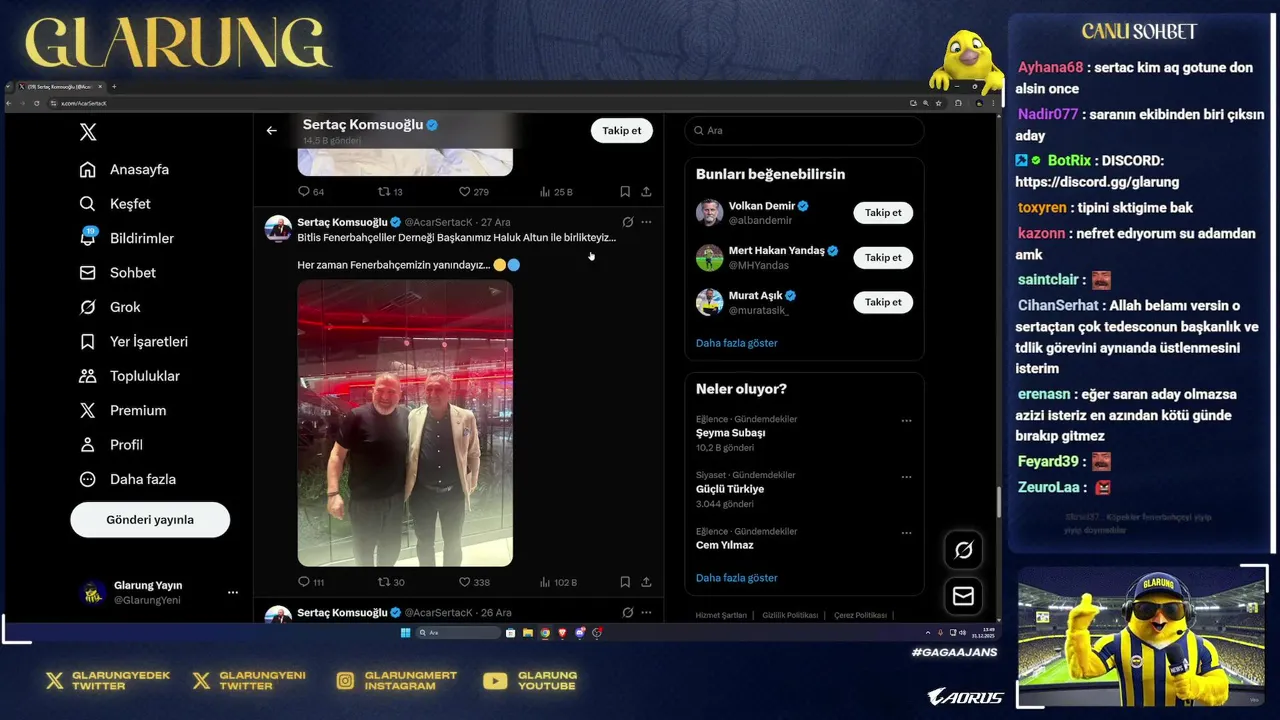Open Sertaç Komsuoğlu avatar on 27 Ara post
This screenshot has height=720, width=1280.
(278, 228)
